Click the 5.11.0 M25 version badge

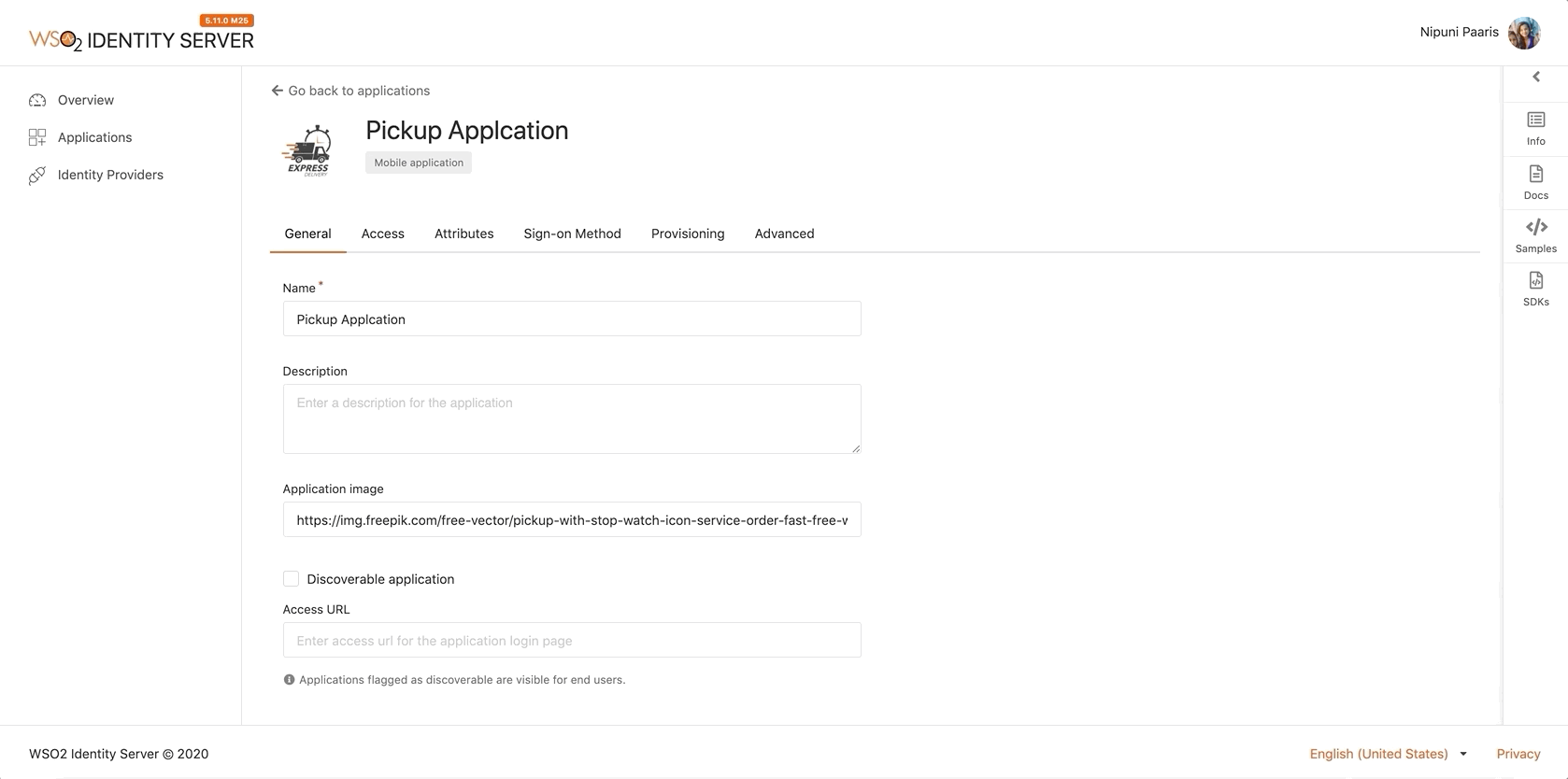[x=227, y=21]
